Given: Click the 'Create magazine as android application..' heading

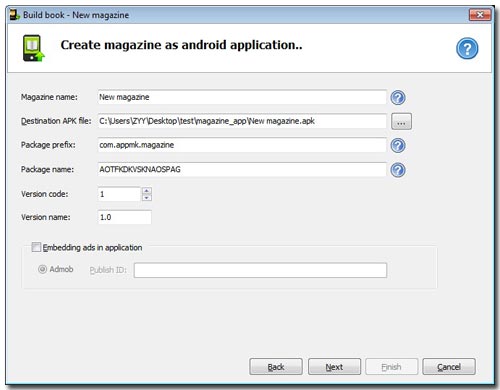Looking at the screenshot, I should [x=181, y=45].
